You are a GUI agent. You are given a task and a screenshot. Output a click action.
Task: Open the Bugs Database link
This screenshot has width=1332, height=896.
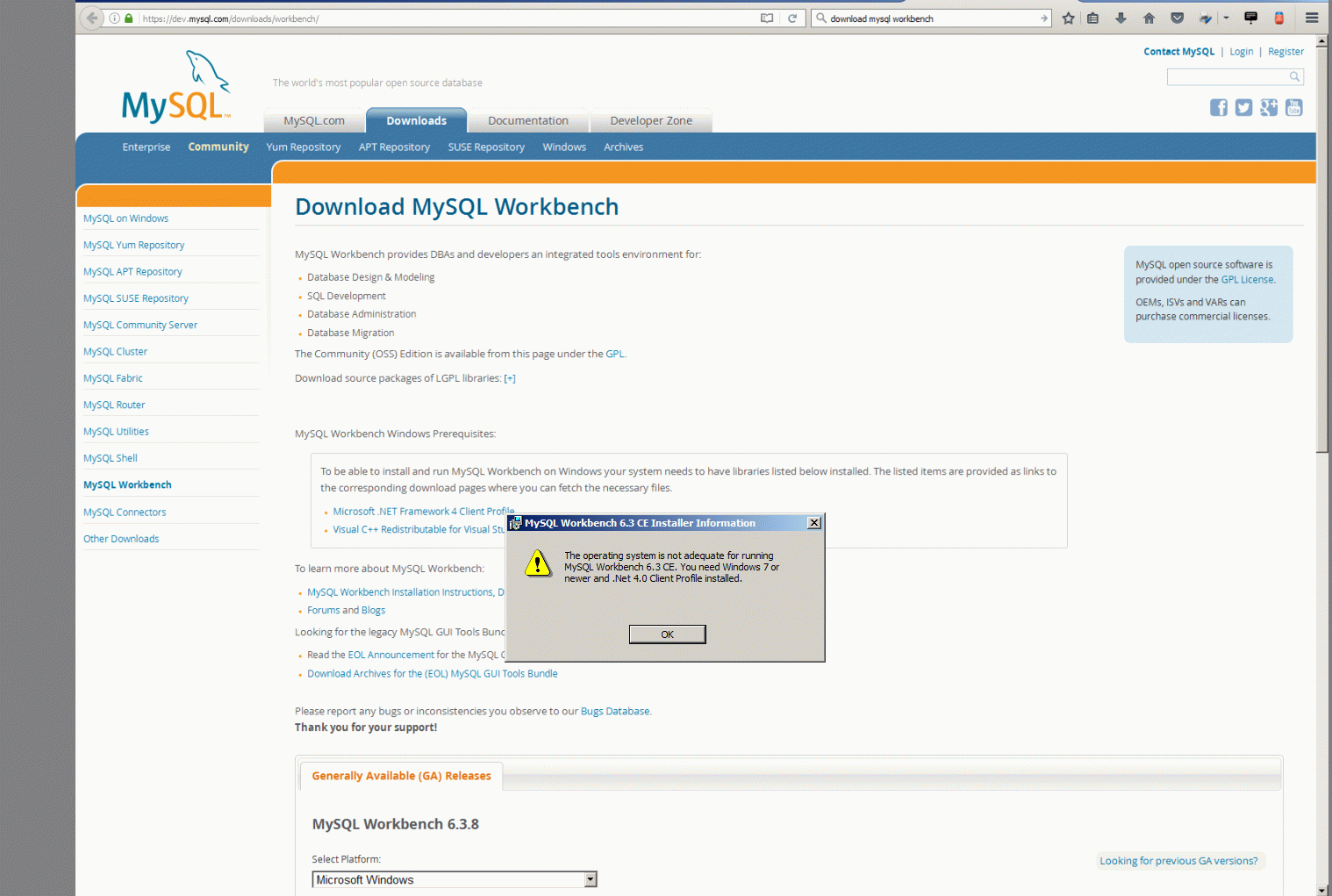click(615, 712)
